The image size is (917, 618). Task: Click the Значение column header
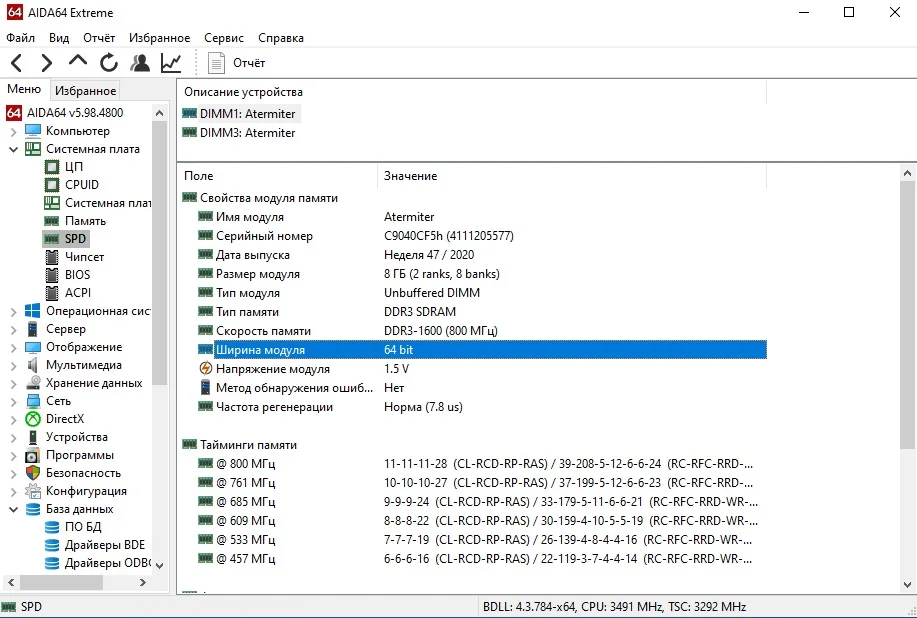(x=572, y=175)
